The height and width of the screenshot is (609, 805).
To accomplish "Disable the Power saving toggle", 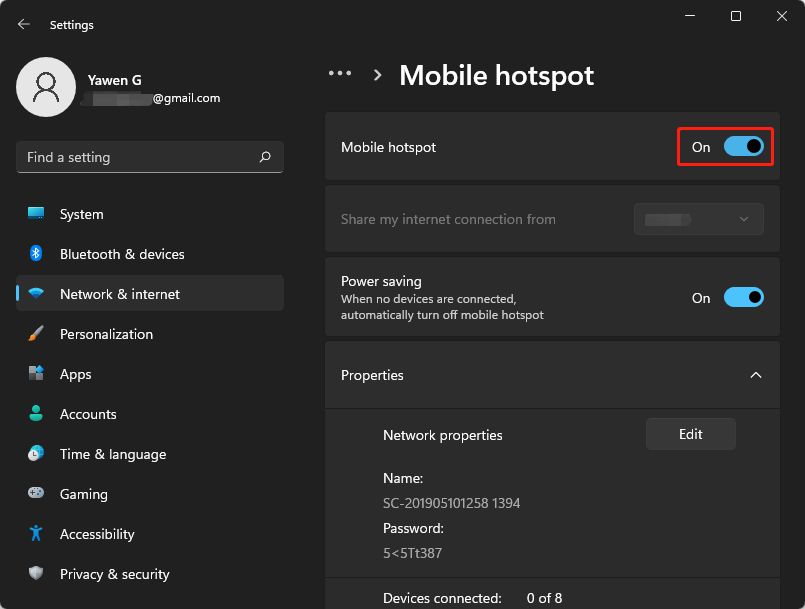I will pyautogui.click(x=742, y=297).
